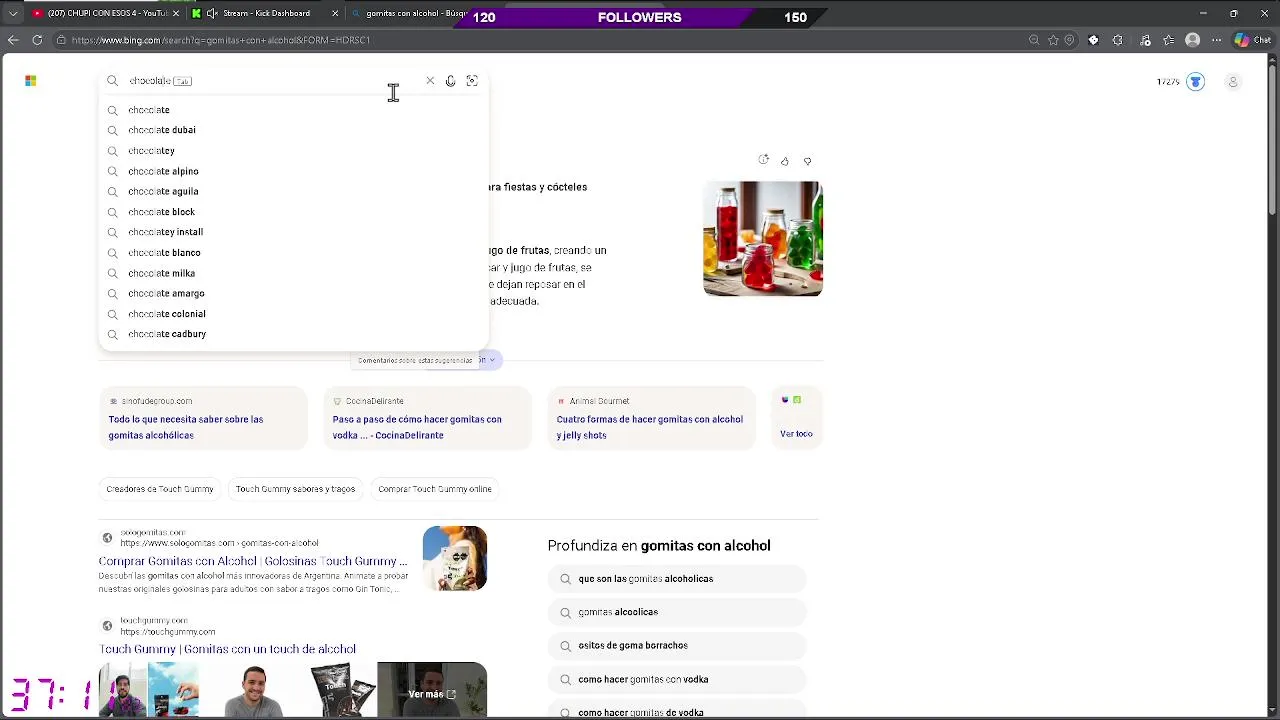Open the browser tab list chevron

tap(13, 14)
